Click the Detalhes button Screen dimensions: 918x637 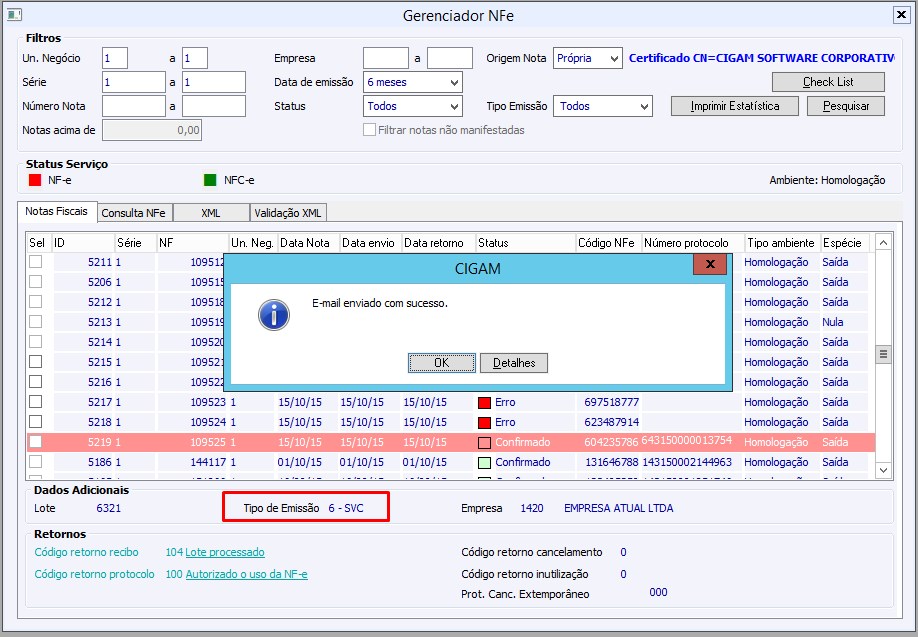click(x=514, y=363)
